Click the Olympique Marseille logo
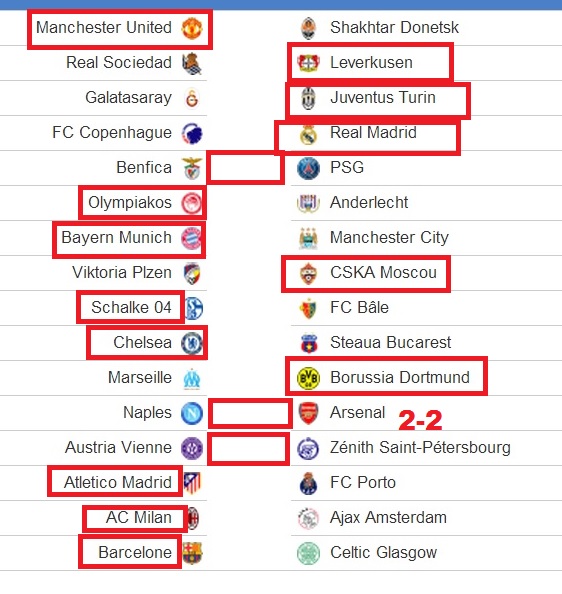Image resolution: width=562 pixels, height=594 pixels. pos(192,378)
